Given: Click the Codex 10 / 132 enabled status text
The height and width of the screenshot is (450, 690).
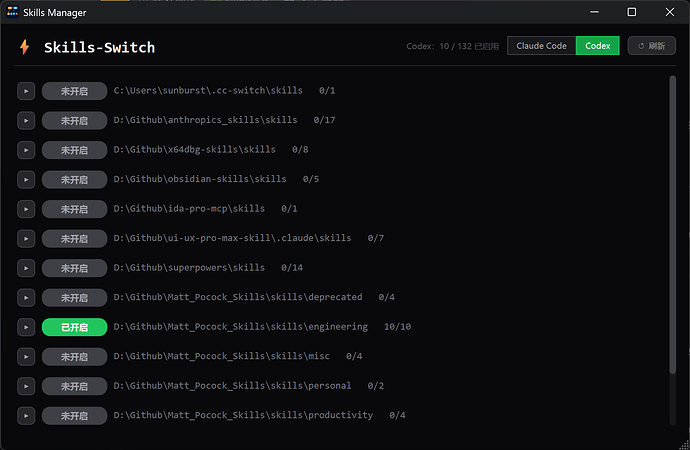Looking at the screenshot, I should click(452, 46).
